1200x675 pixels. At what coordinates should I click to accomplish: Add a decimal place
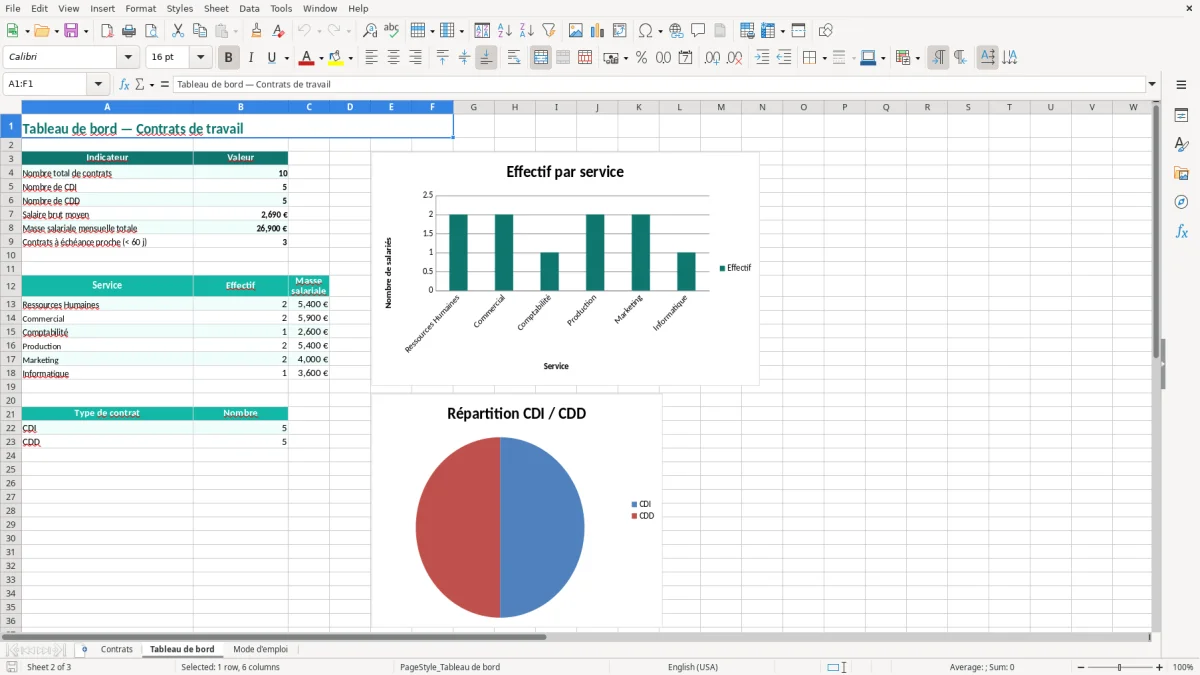(713, 58)
